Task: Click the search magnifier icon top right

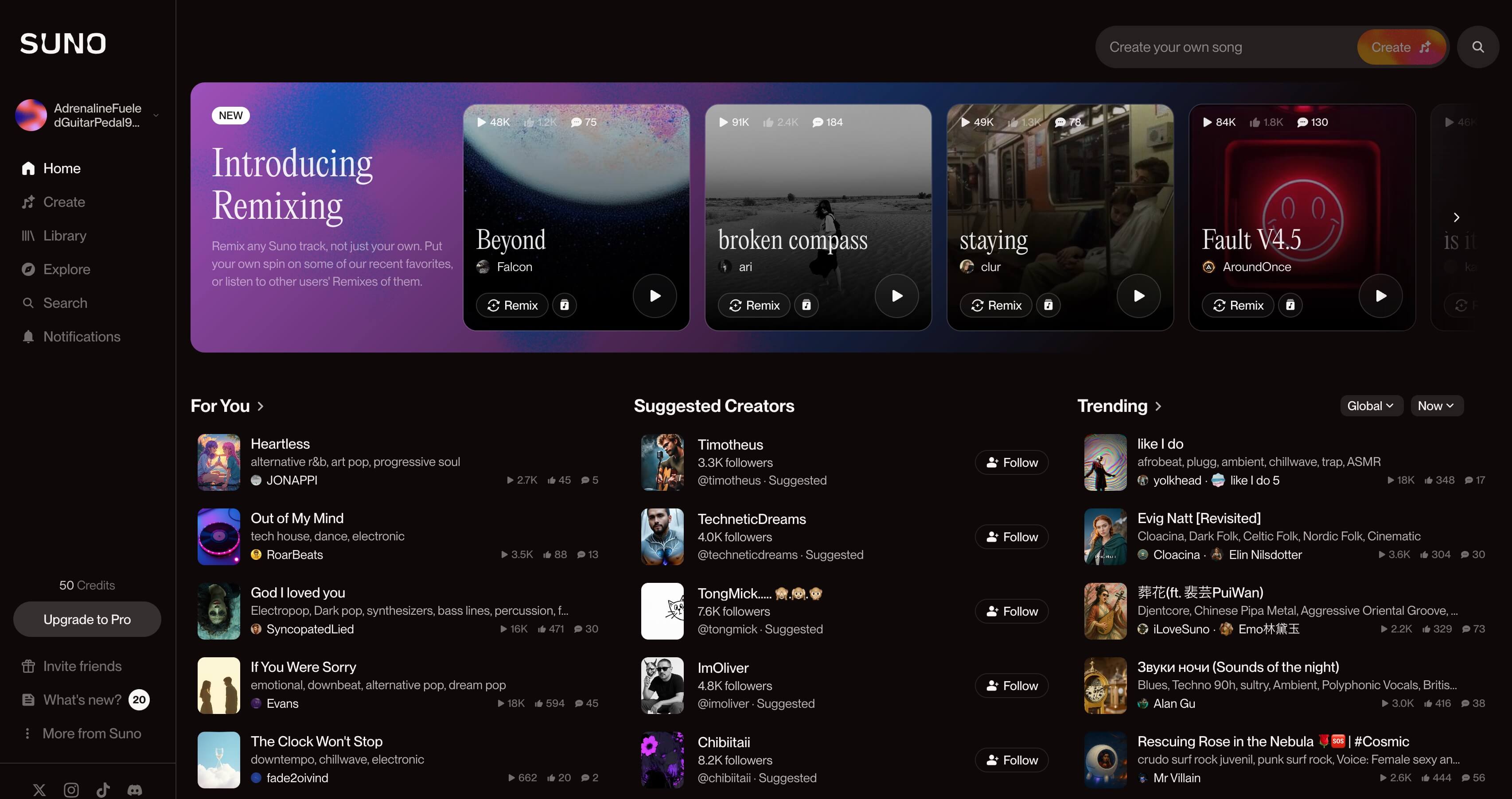Action: click(x=1477, y=47)
